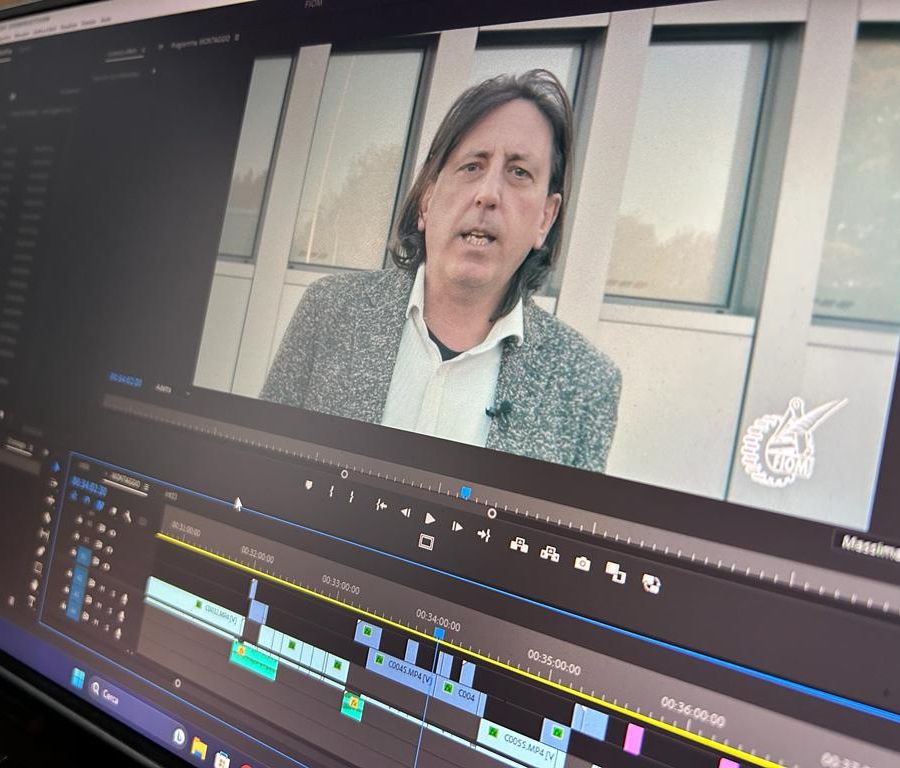Click Add Marker button in Program monitor
The image size is (900, 768).
pos(309,485)
